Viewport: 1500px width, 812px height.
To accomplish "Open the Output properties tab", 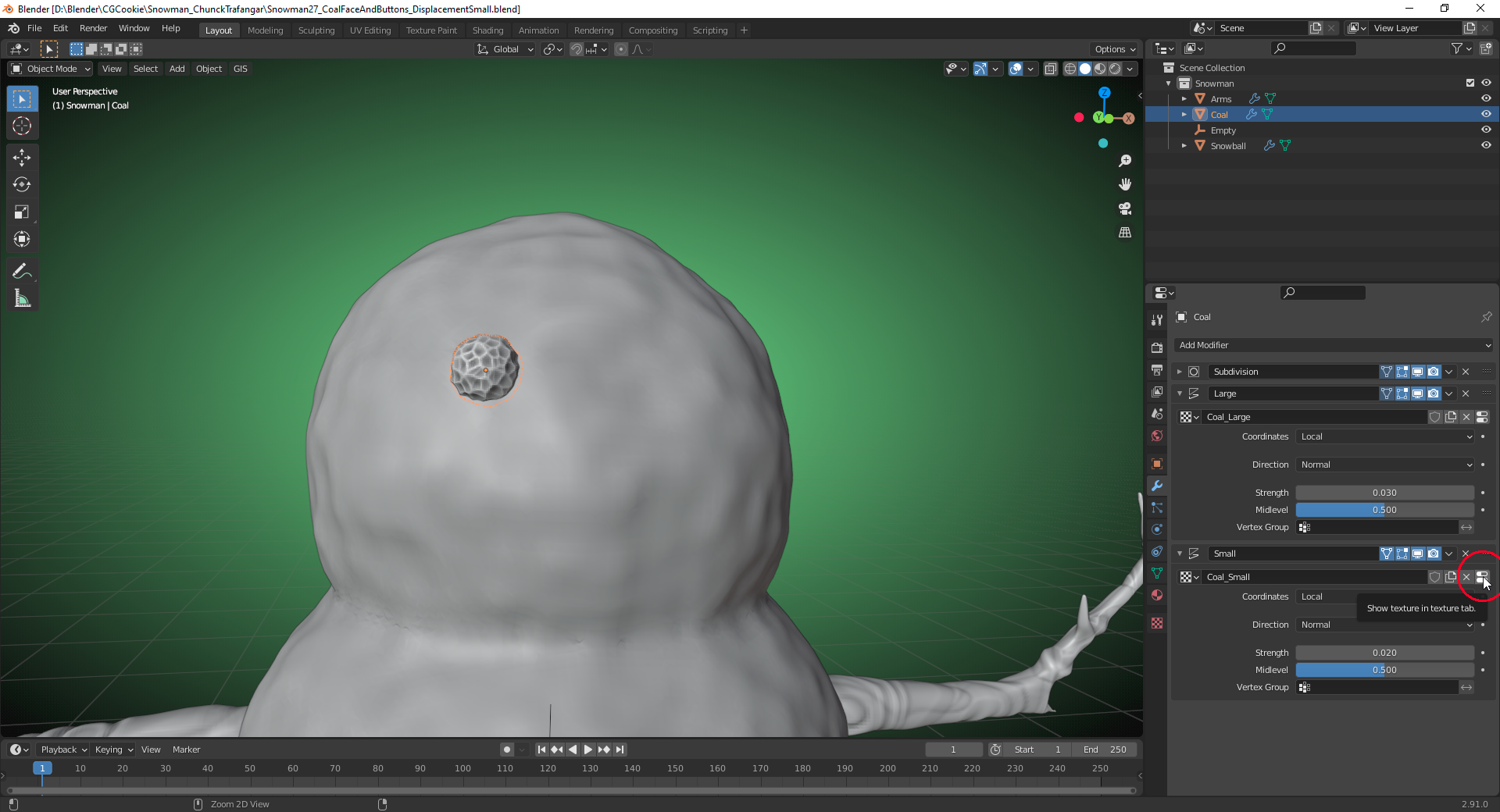I will [1157, 369].
